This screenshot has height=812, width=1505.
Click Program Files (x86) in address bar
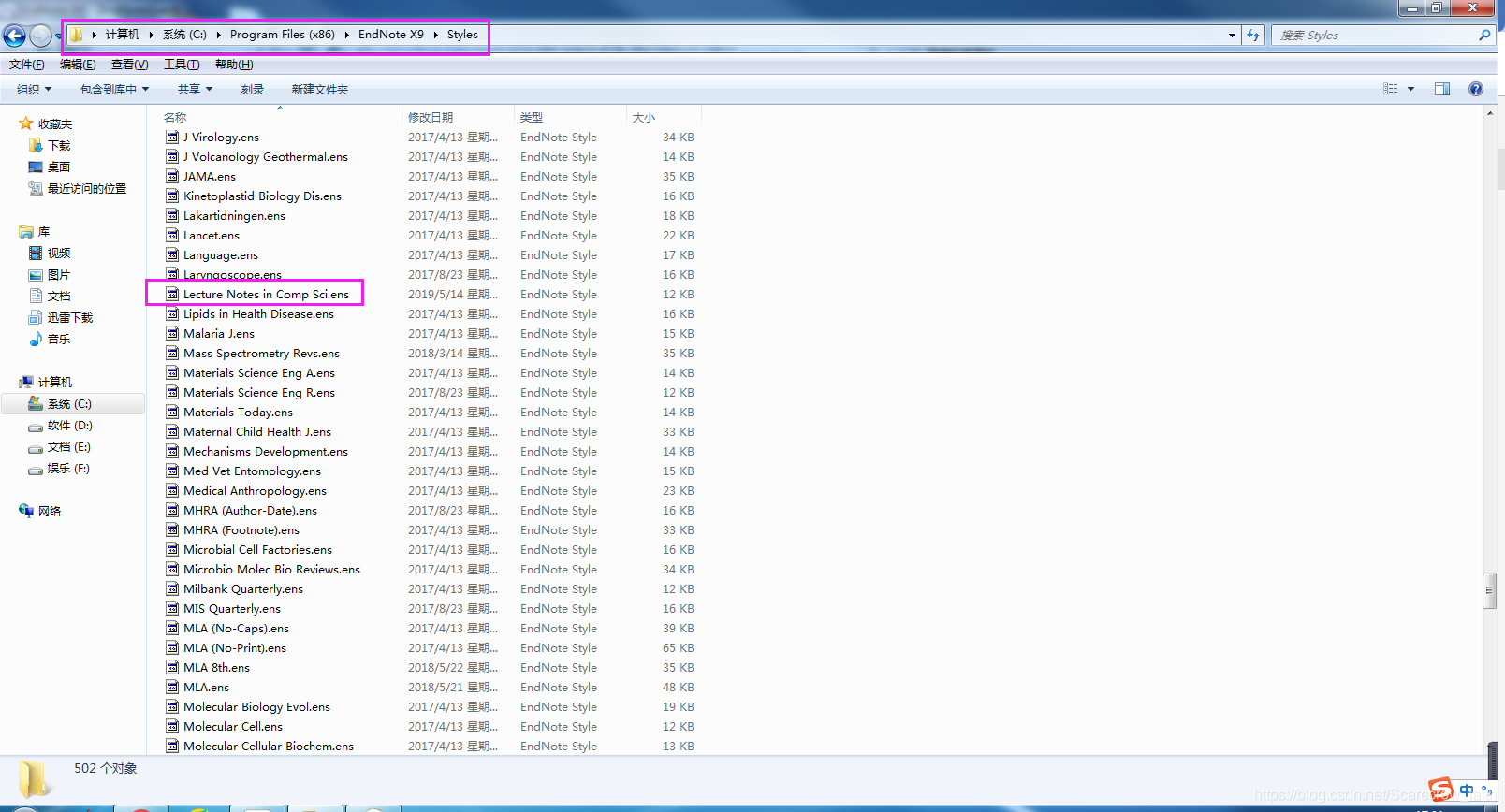(x=283, y=35)
